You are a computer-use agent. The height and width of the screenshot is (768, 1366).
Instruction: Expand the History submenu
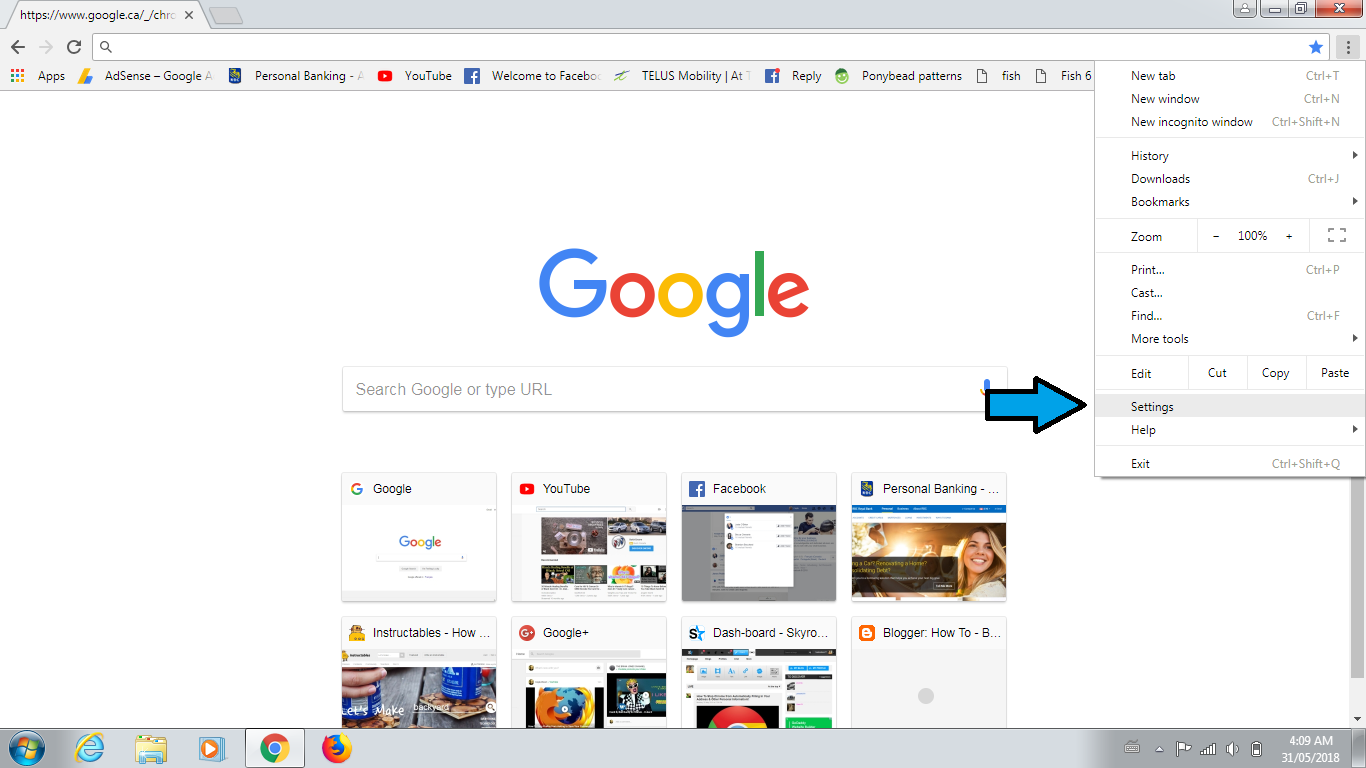[x=1230, y=156]
